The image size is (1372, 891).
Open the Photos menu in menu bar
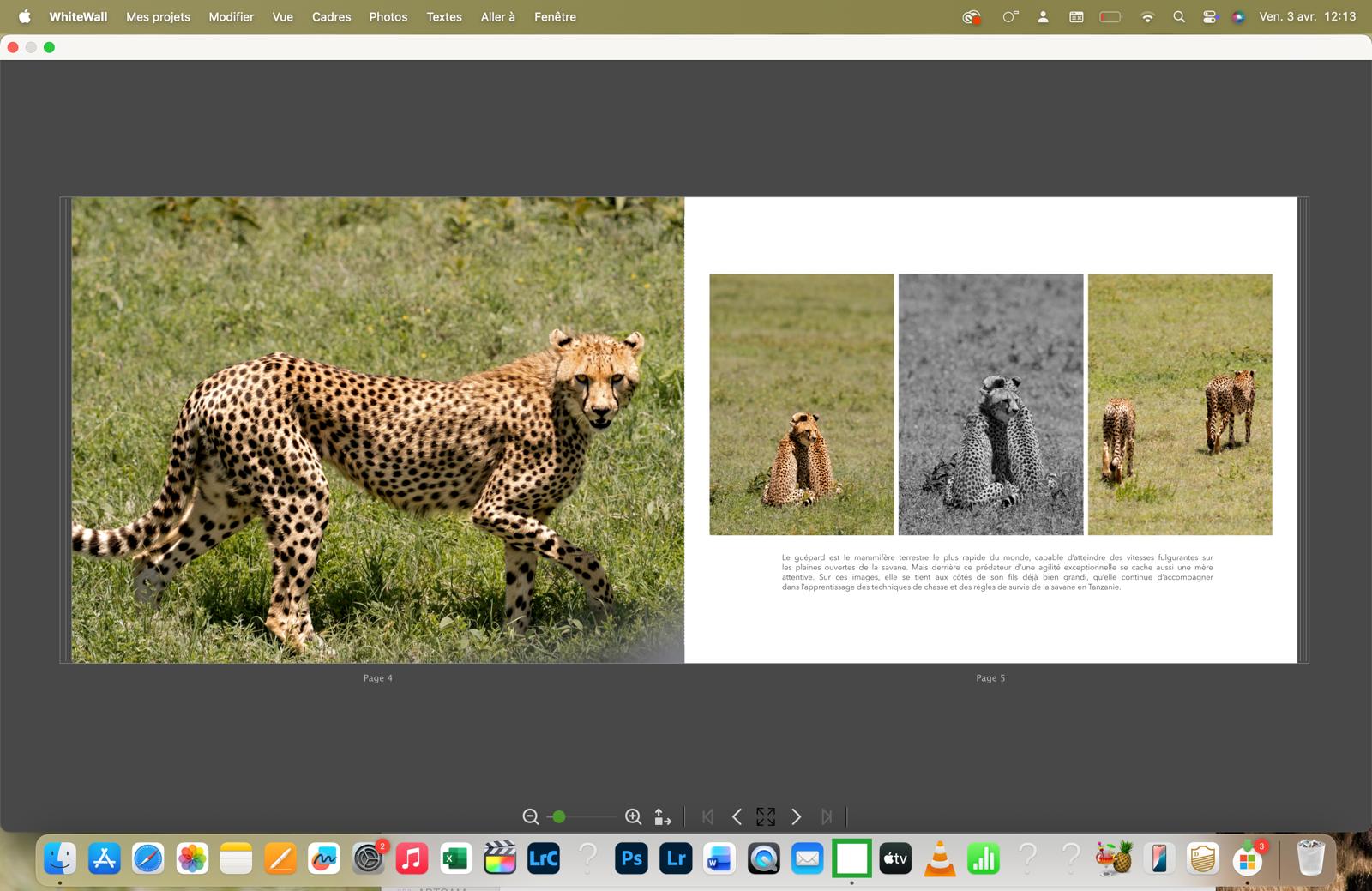pyautogui.click(x=388, y=16)
